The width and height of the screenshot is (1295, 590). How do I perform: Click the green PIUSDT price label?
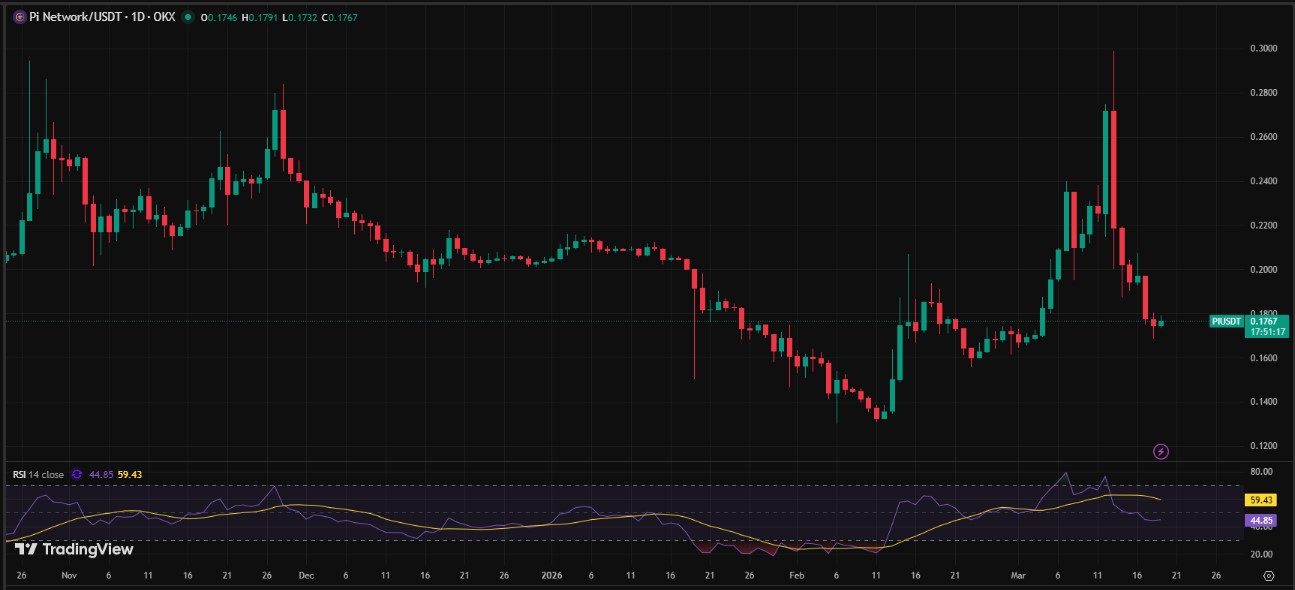tap(1228, 321)
